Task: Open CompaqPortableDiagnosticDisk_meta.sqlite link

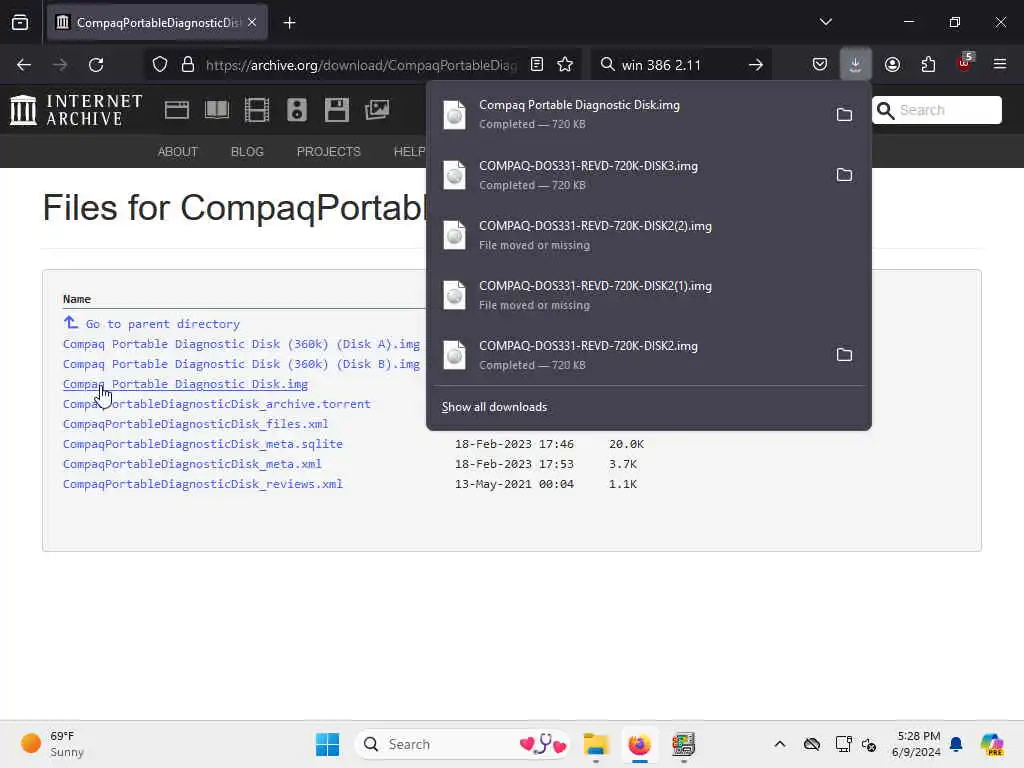Action: (x=202, y=444)
